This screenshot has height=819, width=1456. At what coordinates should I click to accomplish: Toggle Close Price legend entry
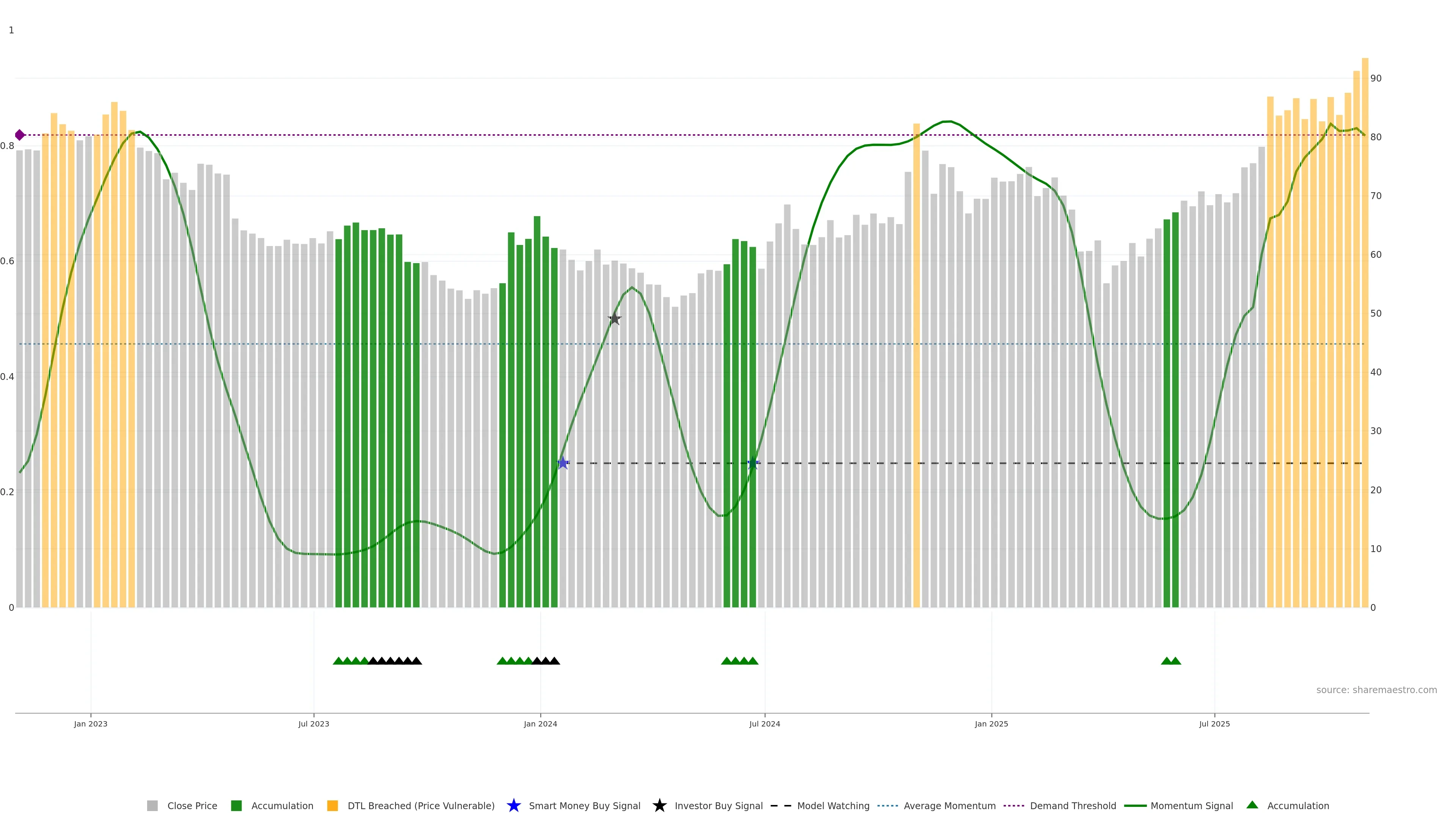[x=191, y=806]
